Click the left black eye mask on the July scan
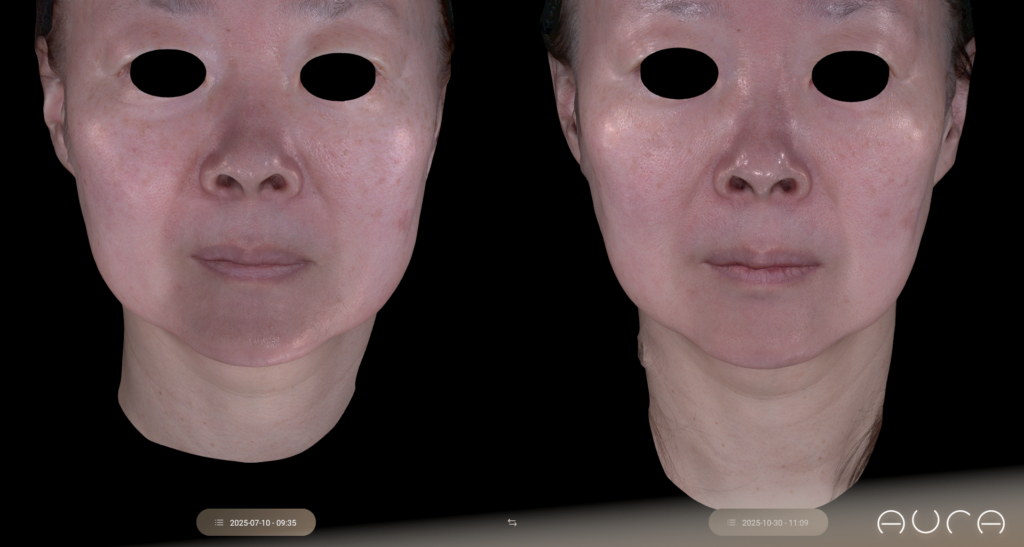The height and width of the screenshot is (547, 1024). coord(167,75)
